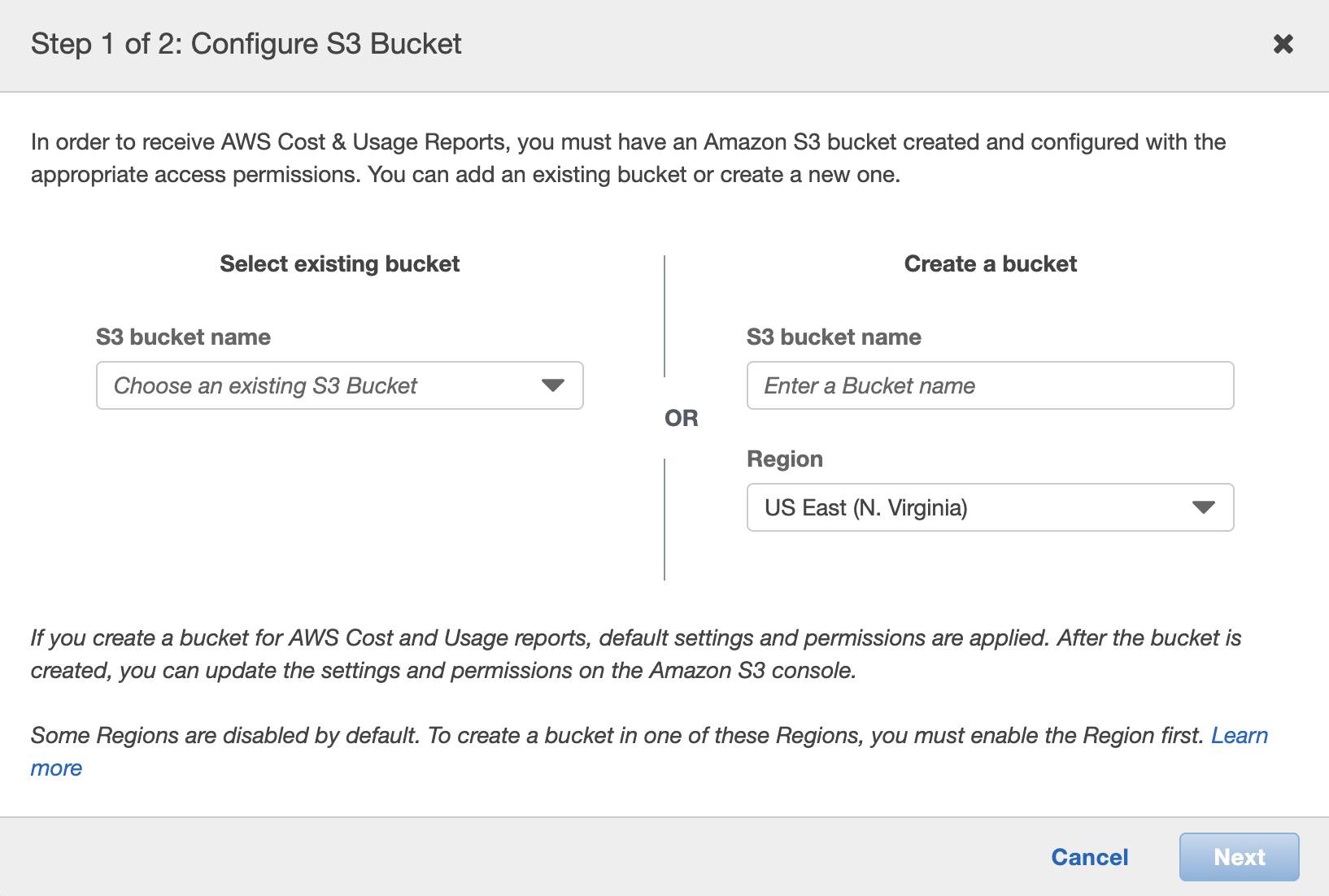Click the Enter a Bucket name field
This screenshot has width=1329, height=896.
[991, 385]
